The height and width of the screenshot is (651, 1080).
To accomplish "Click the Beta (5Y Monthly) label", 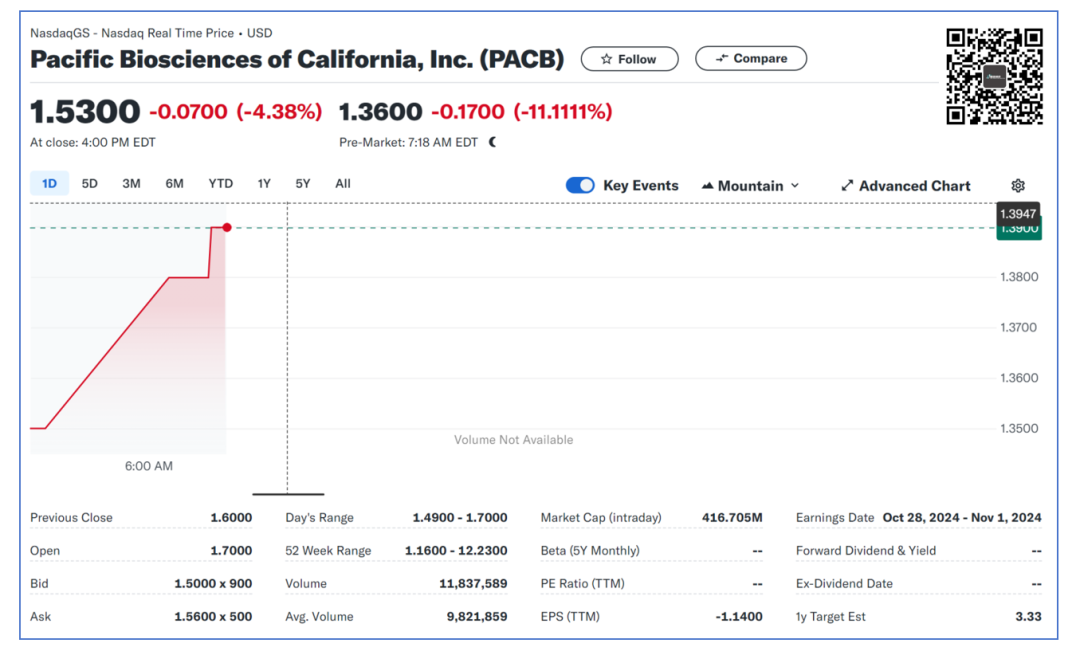I will (x=590, y=550).
